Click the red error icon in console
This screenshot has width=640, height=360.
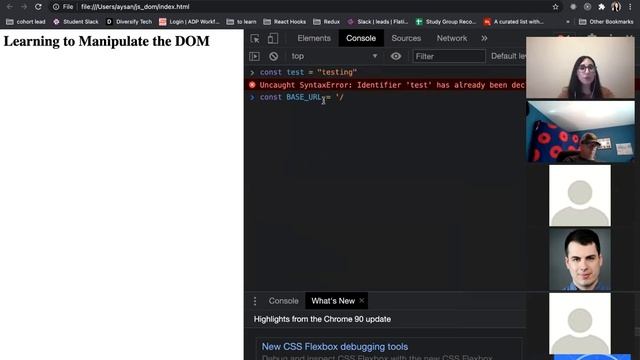pos(252,85)
